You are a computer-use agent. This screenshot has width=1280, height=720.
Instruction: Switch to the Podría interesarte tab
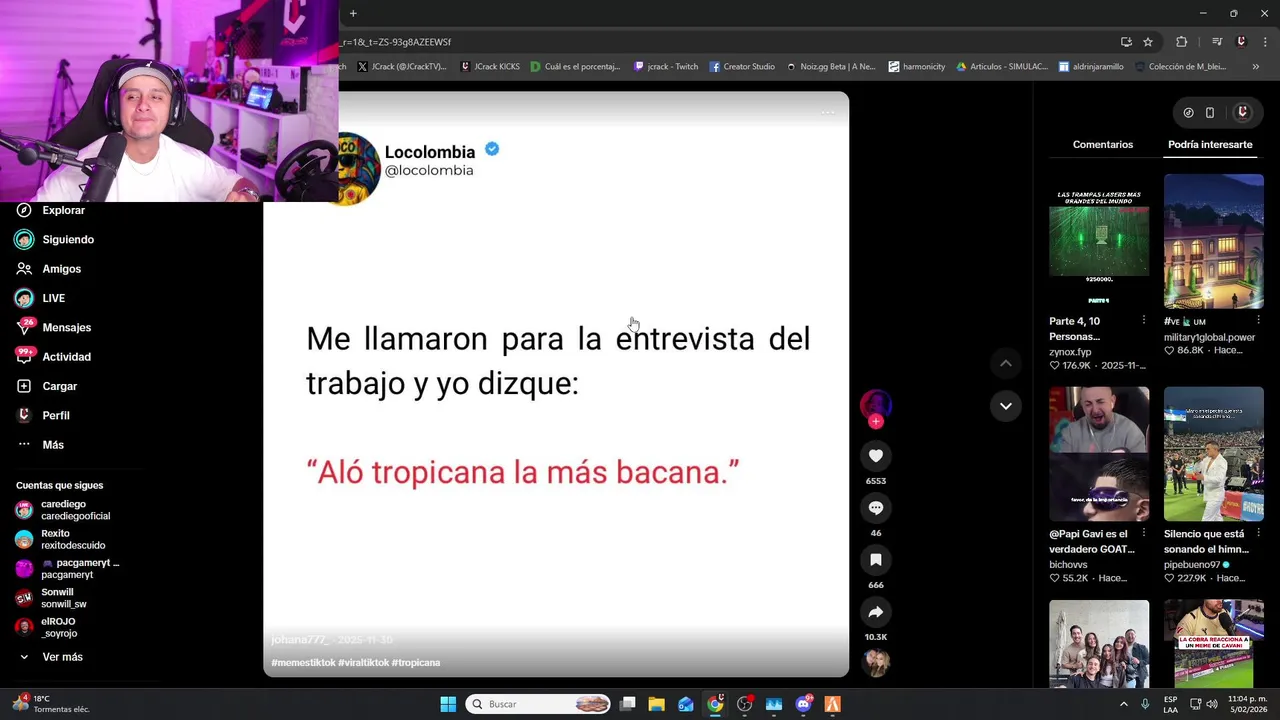coord(1210,145)
